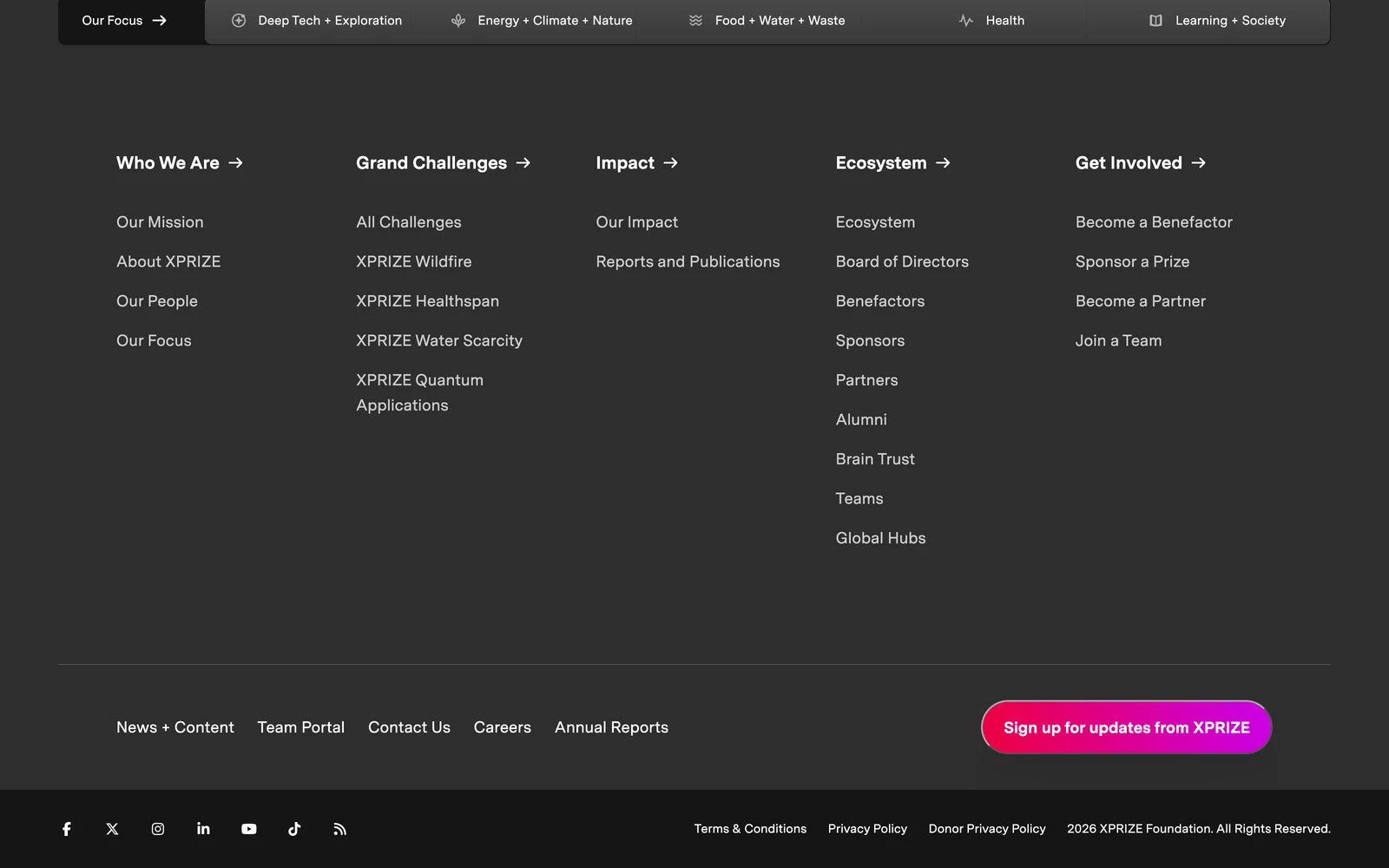Open XPRIZE Healthspan challenge
Viewport: 1389px width, 868px height.
click(428, 301)
